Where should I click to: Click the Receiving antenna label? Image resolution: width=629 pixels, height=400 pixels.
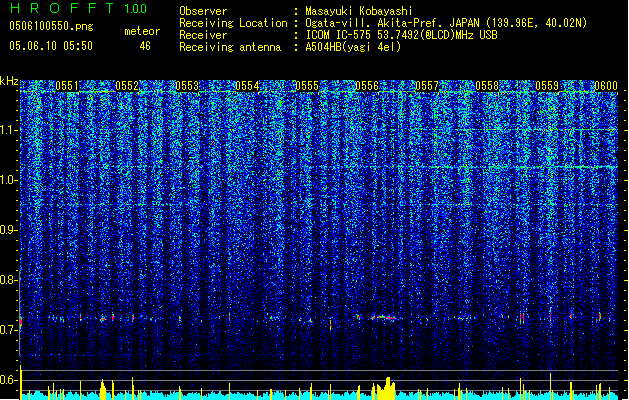230,47
